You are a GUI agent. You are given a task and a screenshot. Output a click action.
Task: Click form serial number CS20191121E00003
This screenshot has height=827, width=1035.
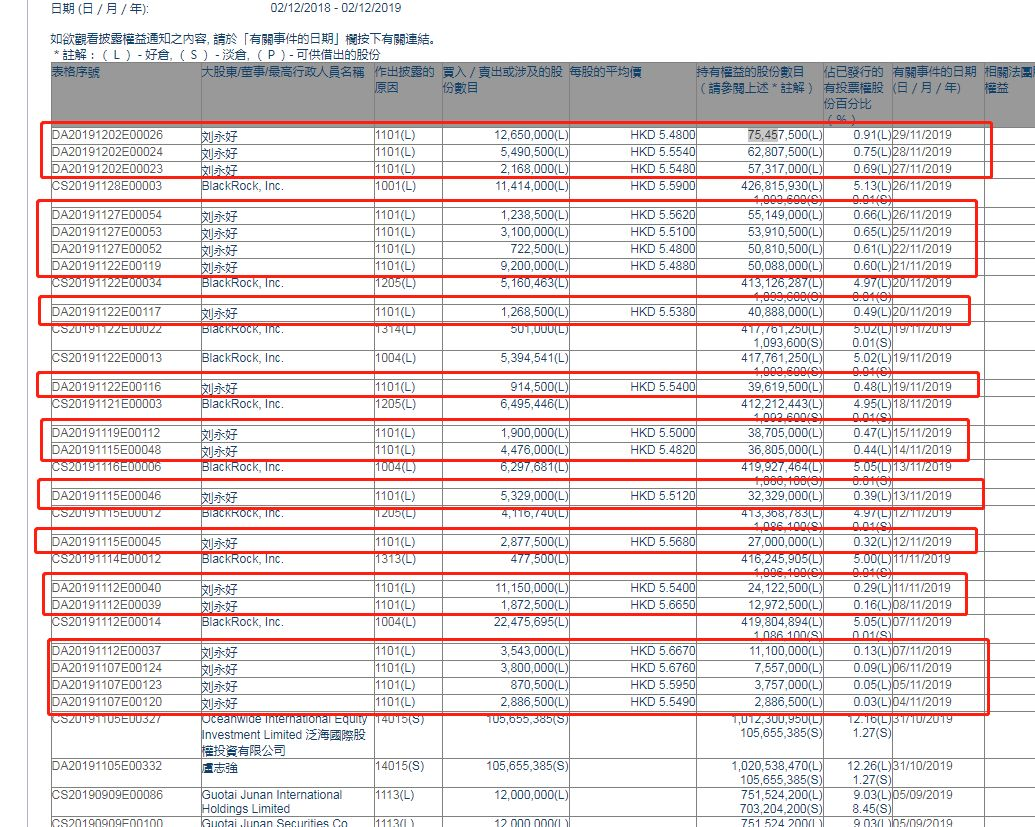(x=106, y=404)
